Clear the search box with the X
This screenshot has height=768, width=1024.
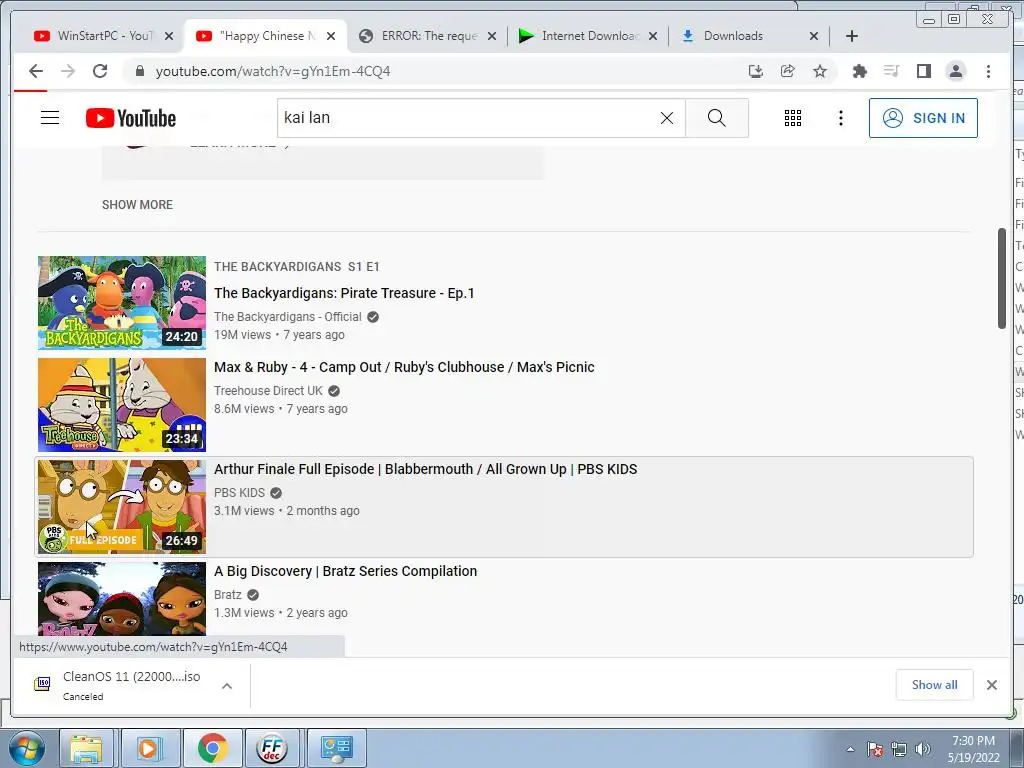[x=666, y=118]
